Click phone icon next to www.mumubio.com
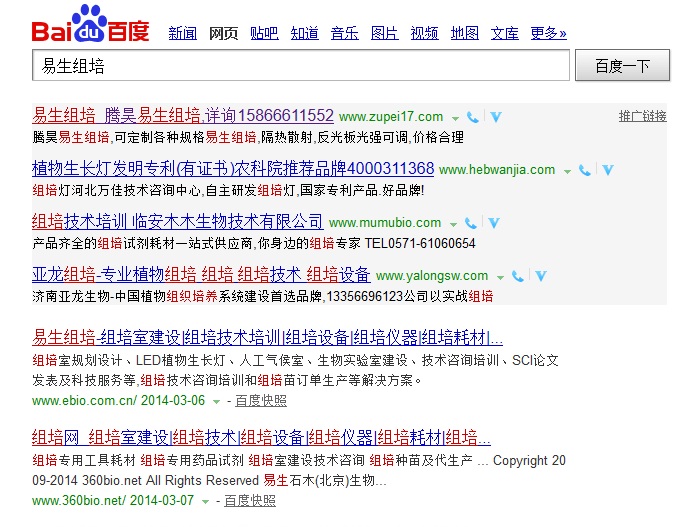 471,223
